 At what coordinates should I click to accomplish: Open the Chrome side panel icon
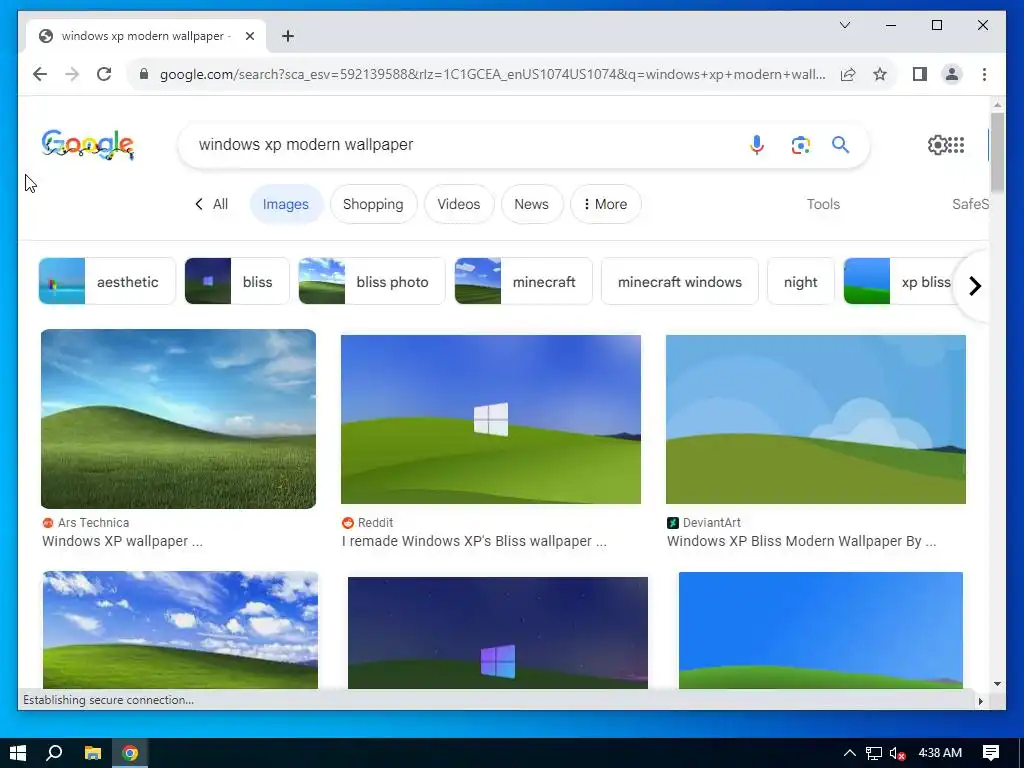[x=920, y=74]
